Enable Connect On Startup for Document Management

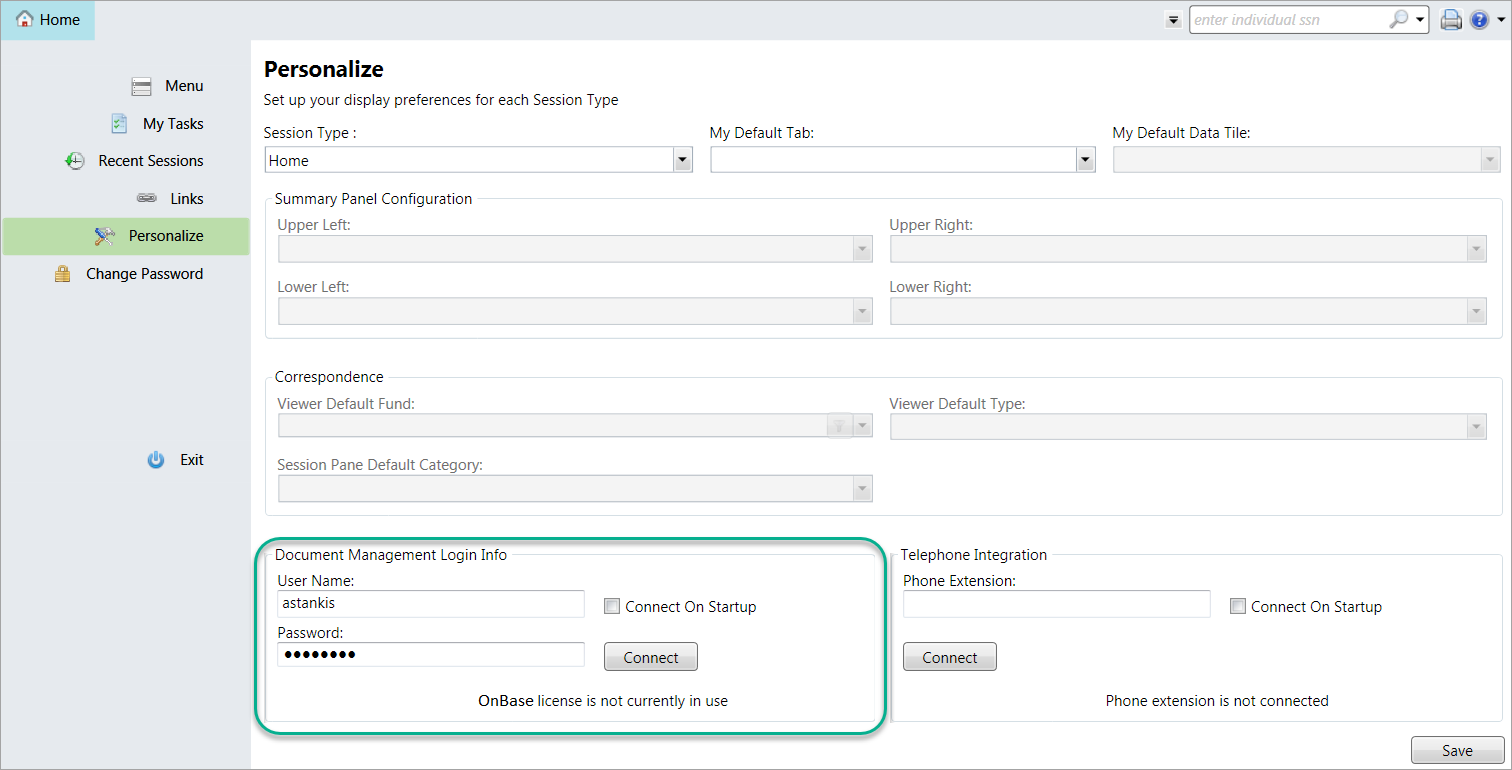point(612,606)
